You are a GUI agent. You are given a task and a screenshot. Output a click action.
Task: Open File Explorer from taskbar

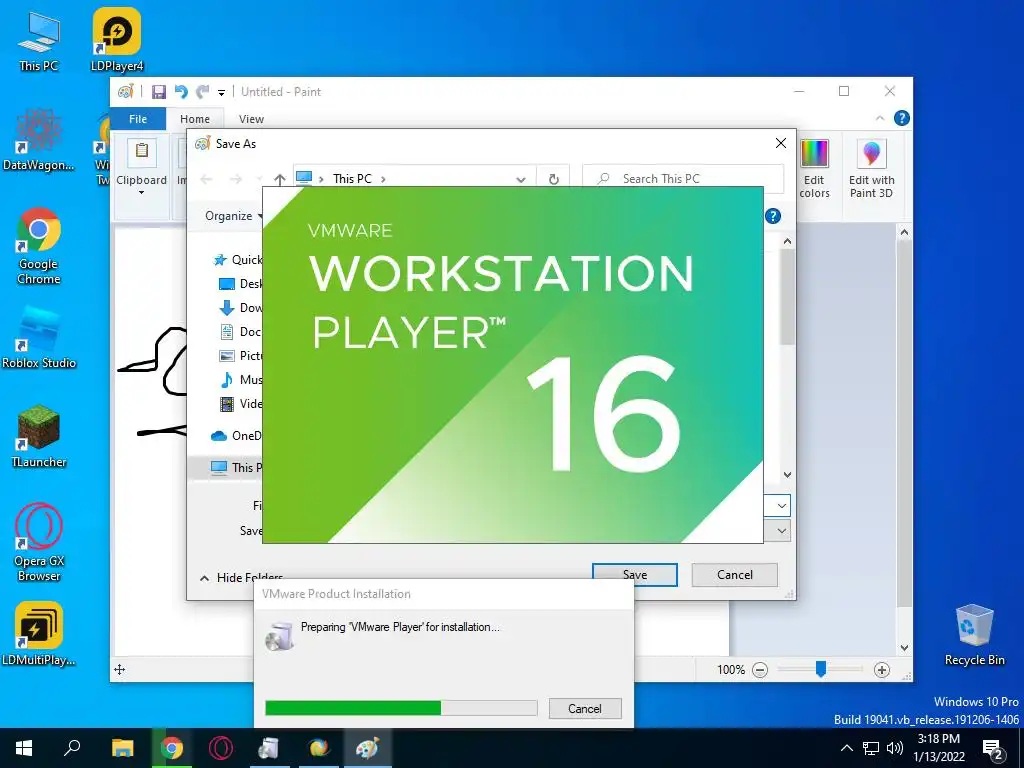[122, 748]
